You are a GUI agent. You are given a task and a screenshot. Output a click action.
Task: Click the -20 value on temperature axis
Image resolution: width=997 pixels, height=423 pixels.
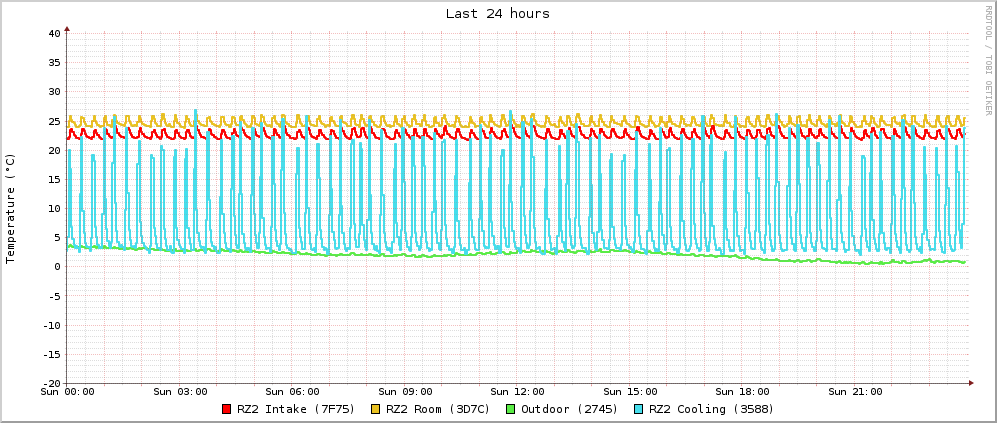52,383
